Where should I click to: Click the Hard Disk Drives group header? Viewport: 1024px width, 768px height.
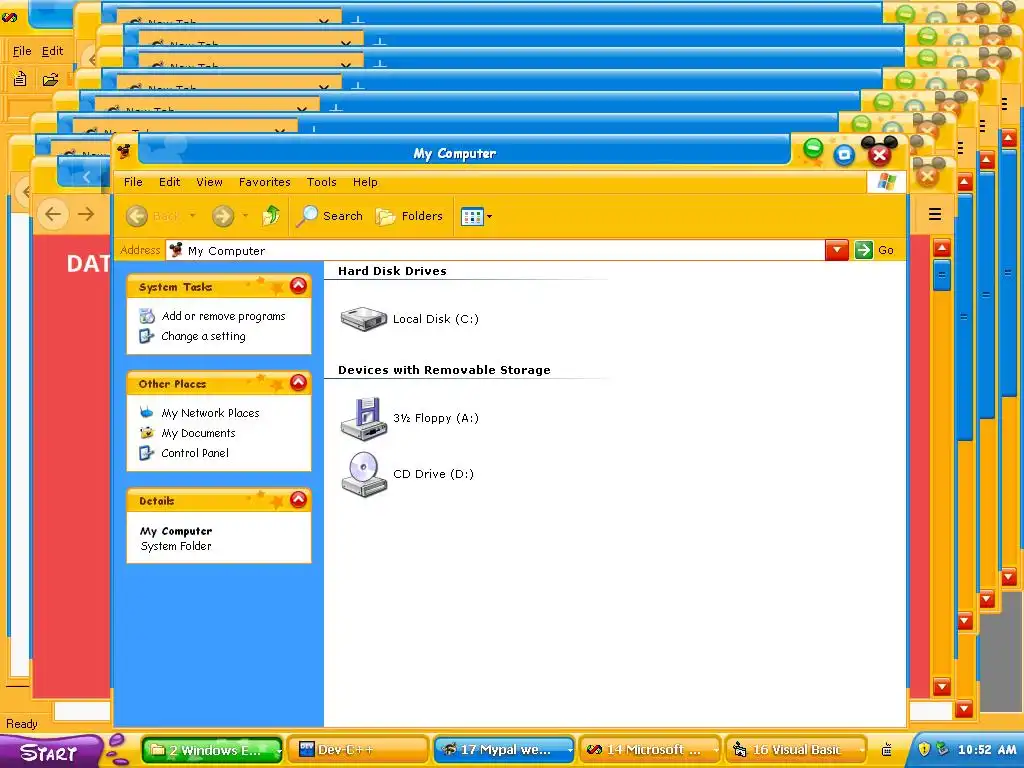392,271
